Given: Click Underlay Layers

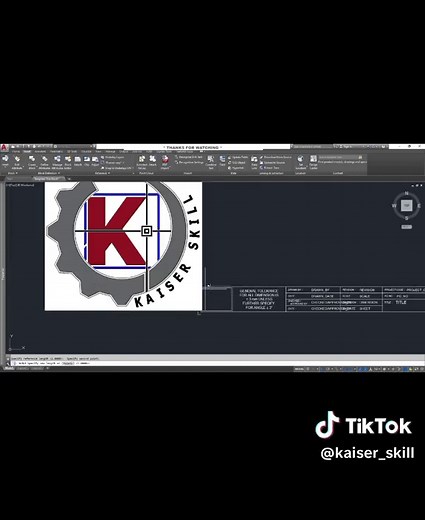Looking at the screenshot, I should point(112,157).
